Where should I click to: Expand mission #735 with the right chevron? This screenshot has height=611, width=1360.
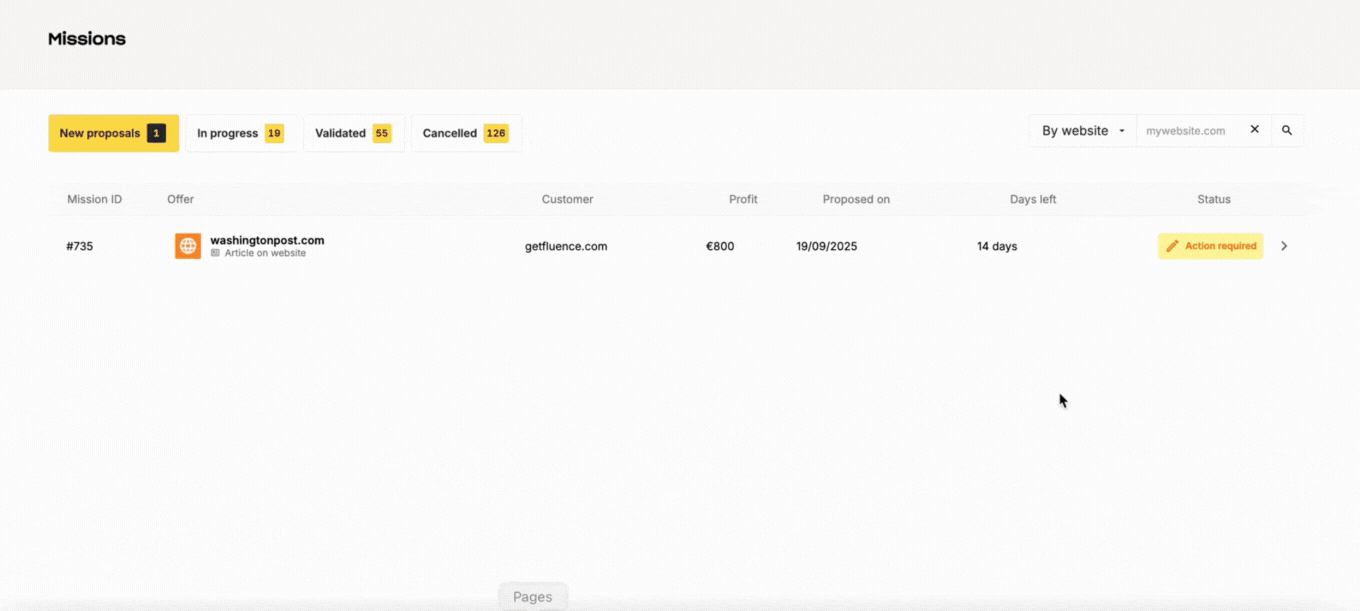click(x=1284, y=246)
